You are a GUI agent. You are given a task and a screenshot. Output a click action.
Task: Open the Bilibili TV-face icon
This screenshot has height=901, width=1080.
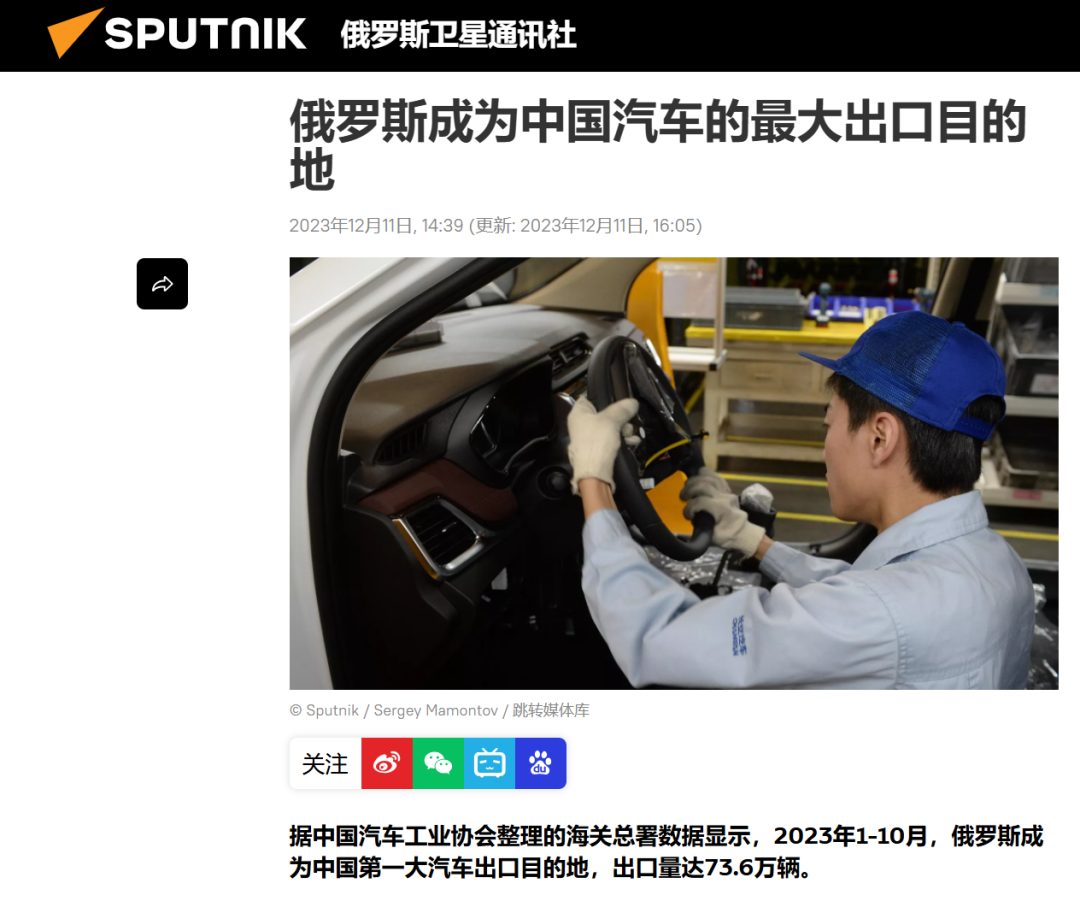[490, 763]
